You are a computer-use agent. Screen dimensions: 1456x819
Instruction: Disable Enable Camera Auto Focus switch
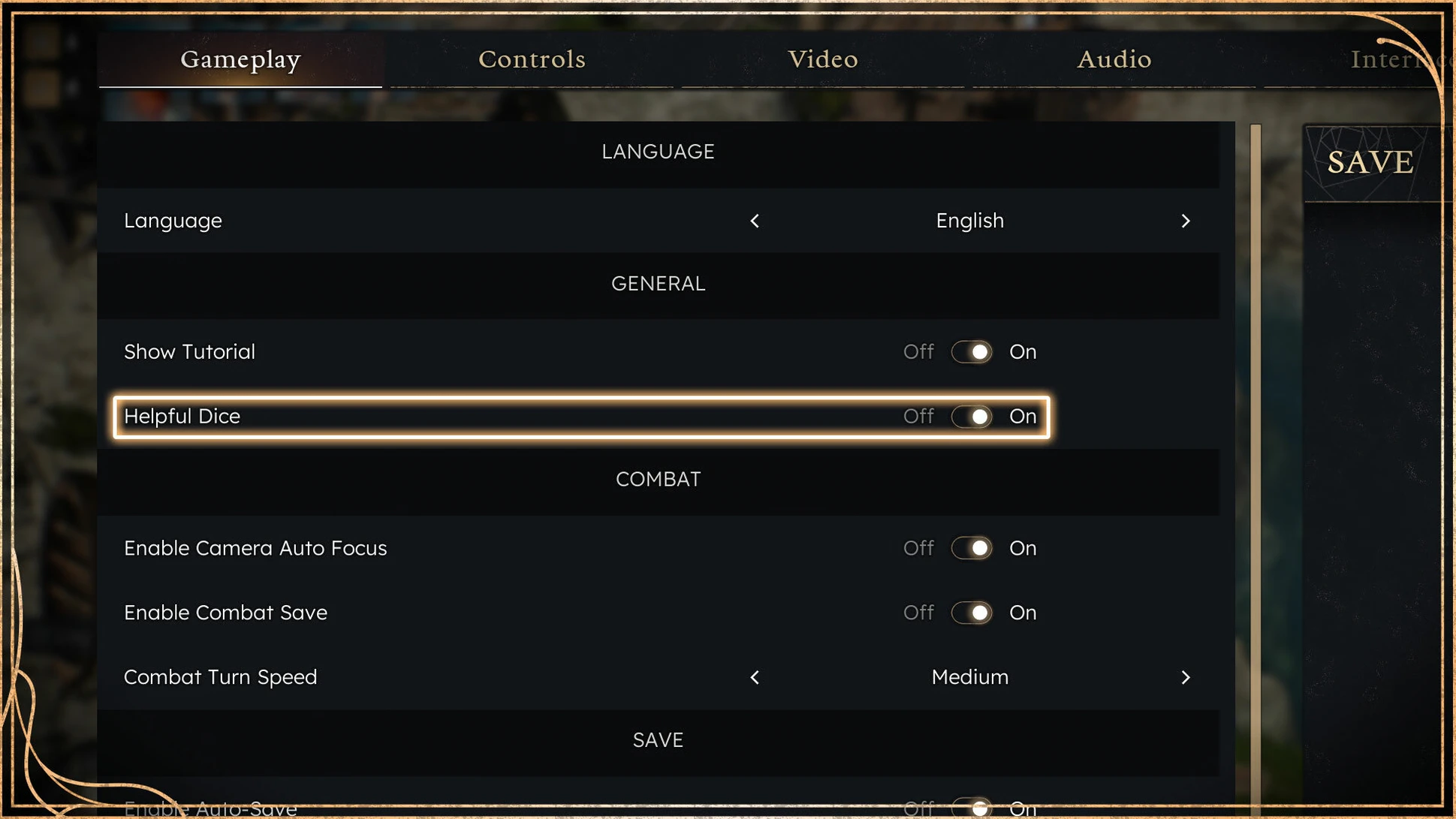971,548
